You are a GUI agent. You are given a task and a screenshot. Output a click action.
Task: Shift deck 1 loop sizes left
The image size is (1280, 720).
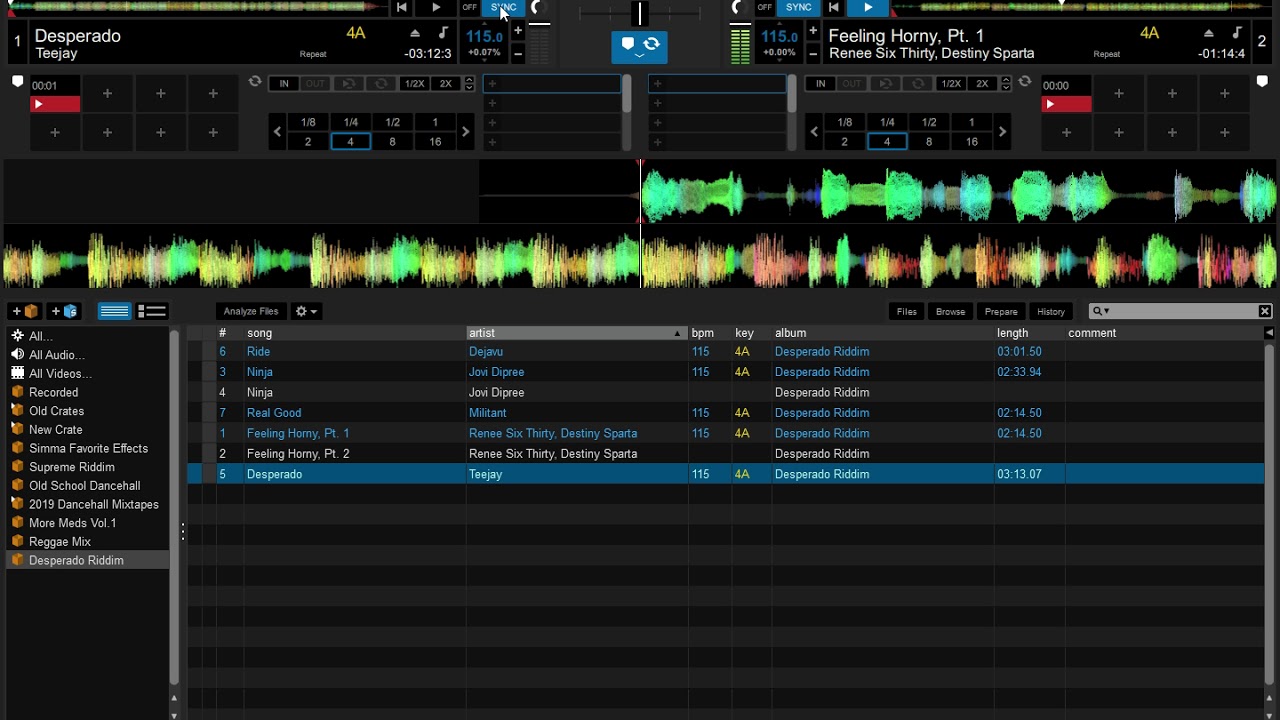tap(278, 132)
